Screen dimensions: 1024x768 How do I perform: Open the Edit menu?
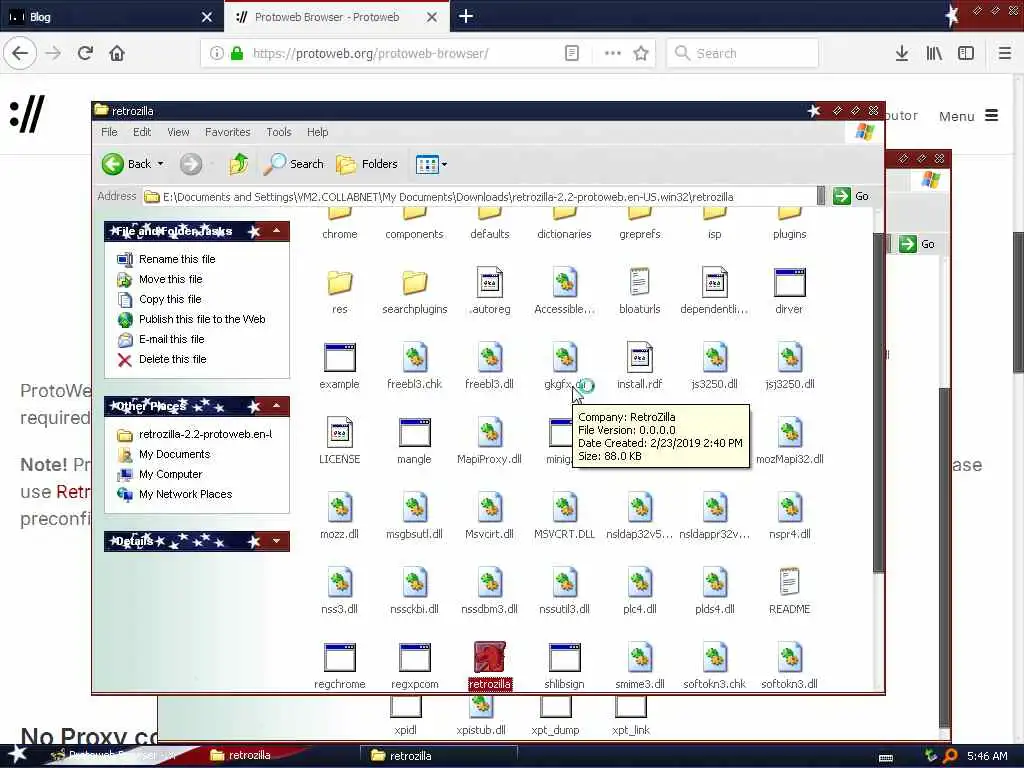tap(142, 132)
